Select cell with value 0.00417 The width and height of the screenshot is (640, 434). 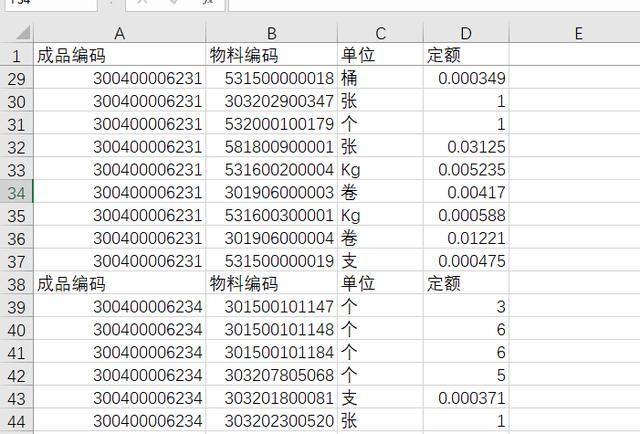tap(466, 192)
